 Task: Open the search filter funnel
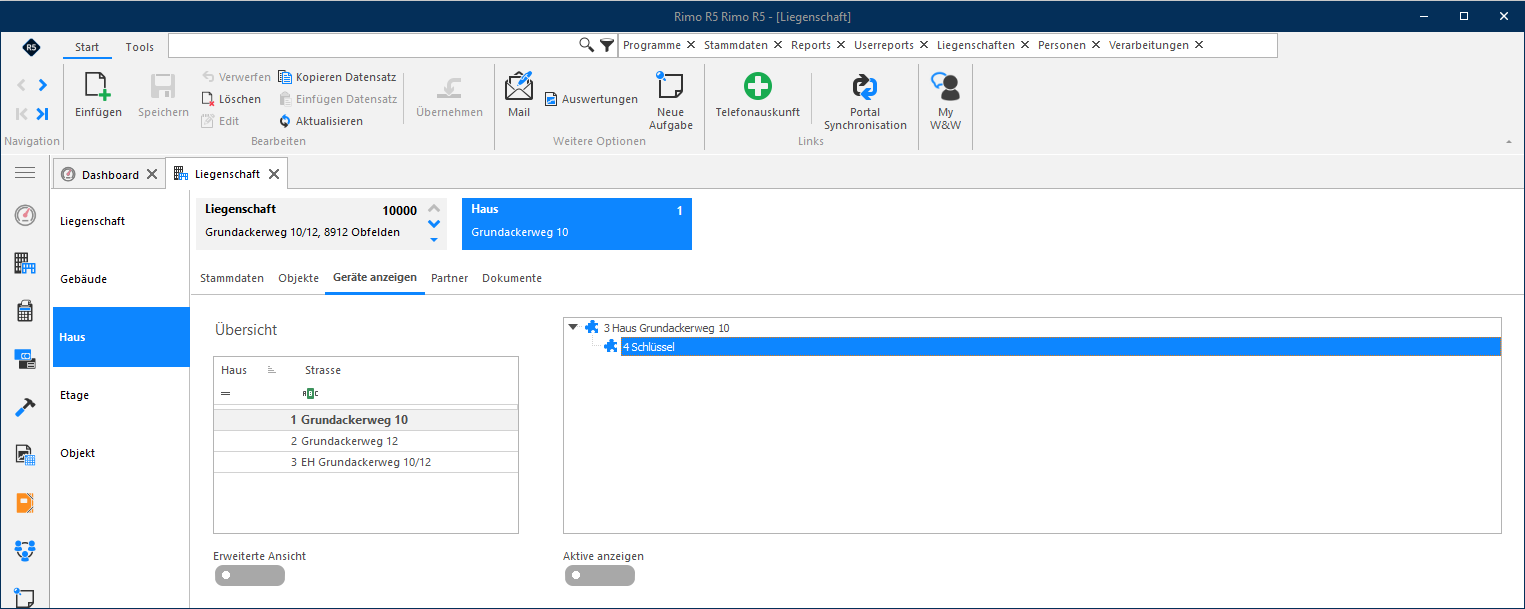point(606,45)
